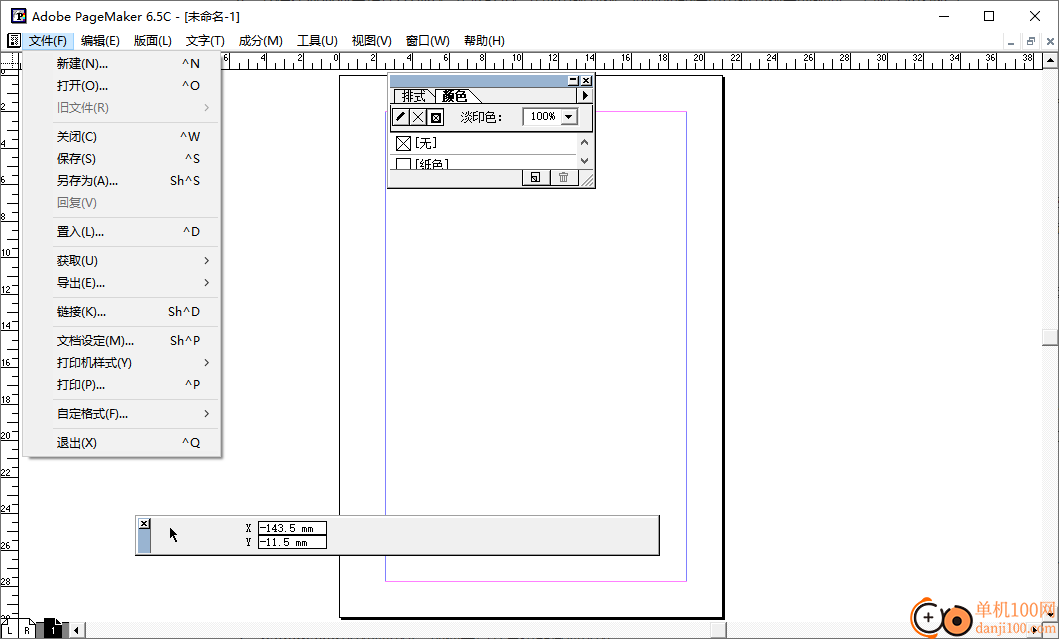Choose 打开(O)... from File menu
Image resolution: width=1059 pixels, height=639 pixels.
(122, 86)
